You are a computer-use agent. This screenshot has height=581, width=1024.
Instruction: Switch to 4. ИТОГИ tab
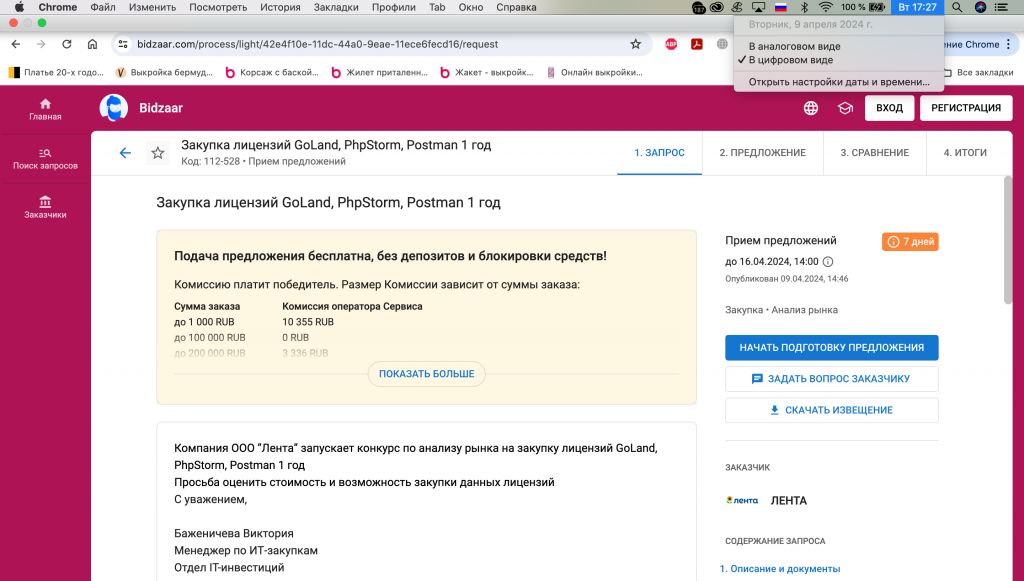(965, 153)
